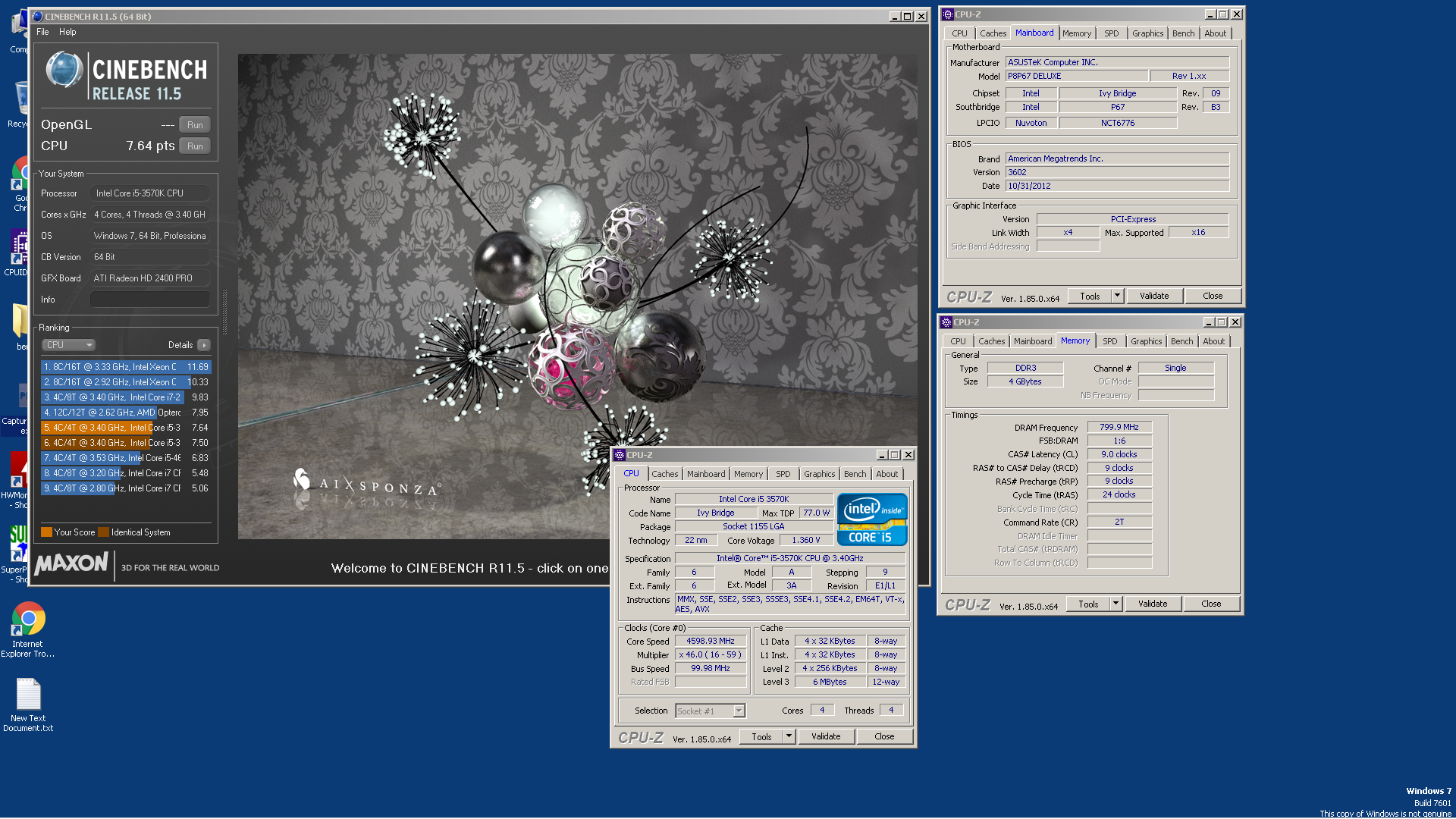Click the Intel Core i5 badge in CPU-Z
This screenshot has width=1456, height=819.
[871, 519]
